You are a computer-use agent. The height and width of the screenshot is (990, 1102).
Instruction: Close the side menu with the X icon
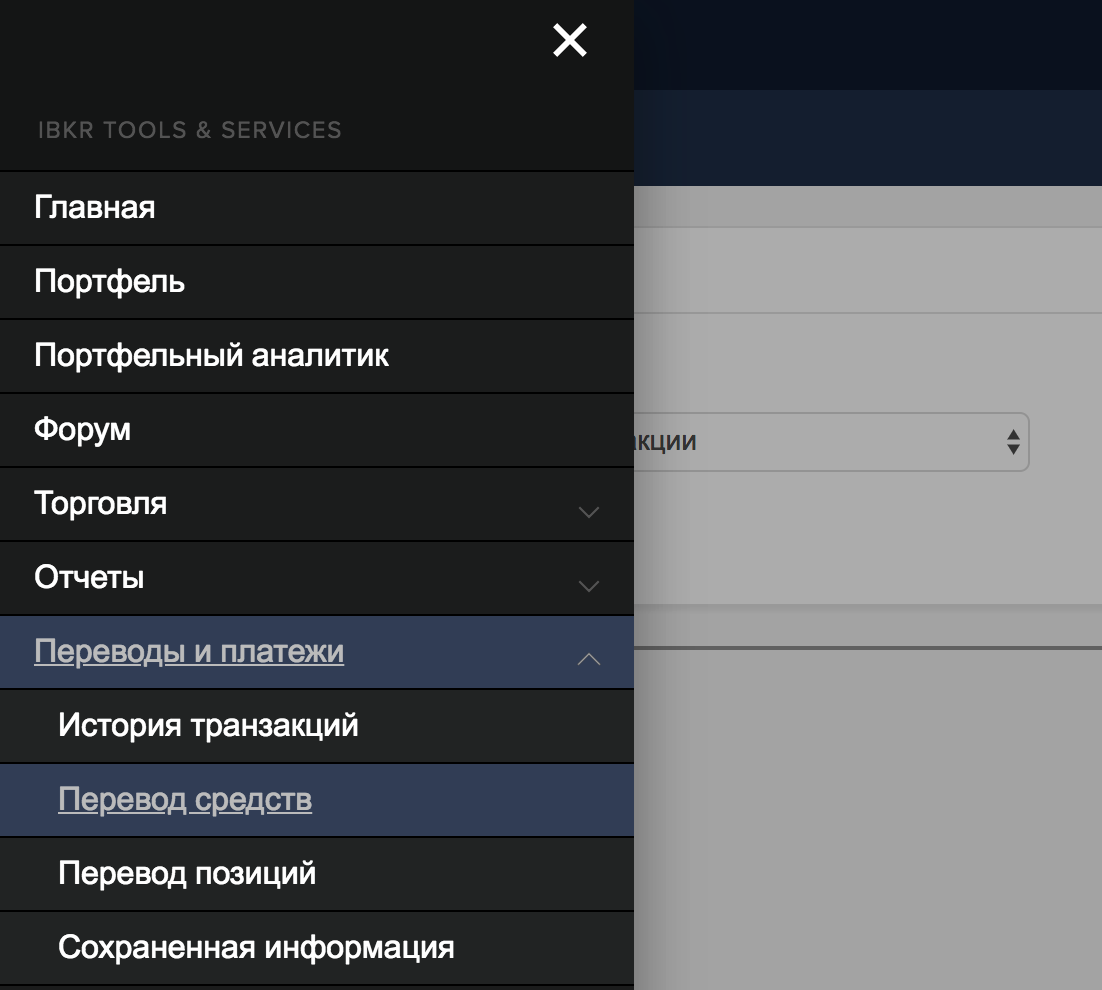(570, 41)
